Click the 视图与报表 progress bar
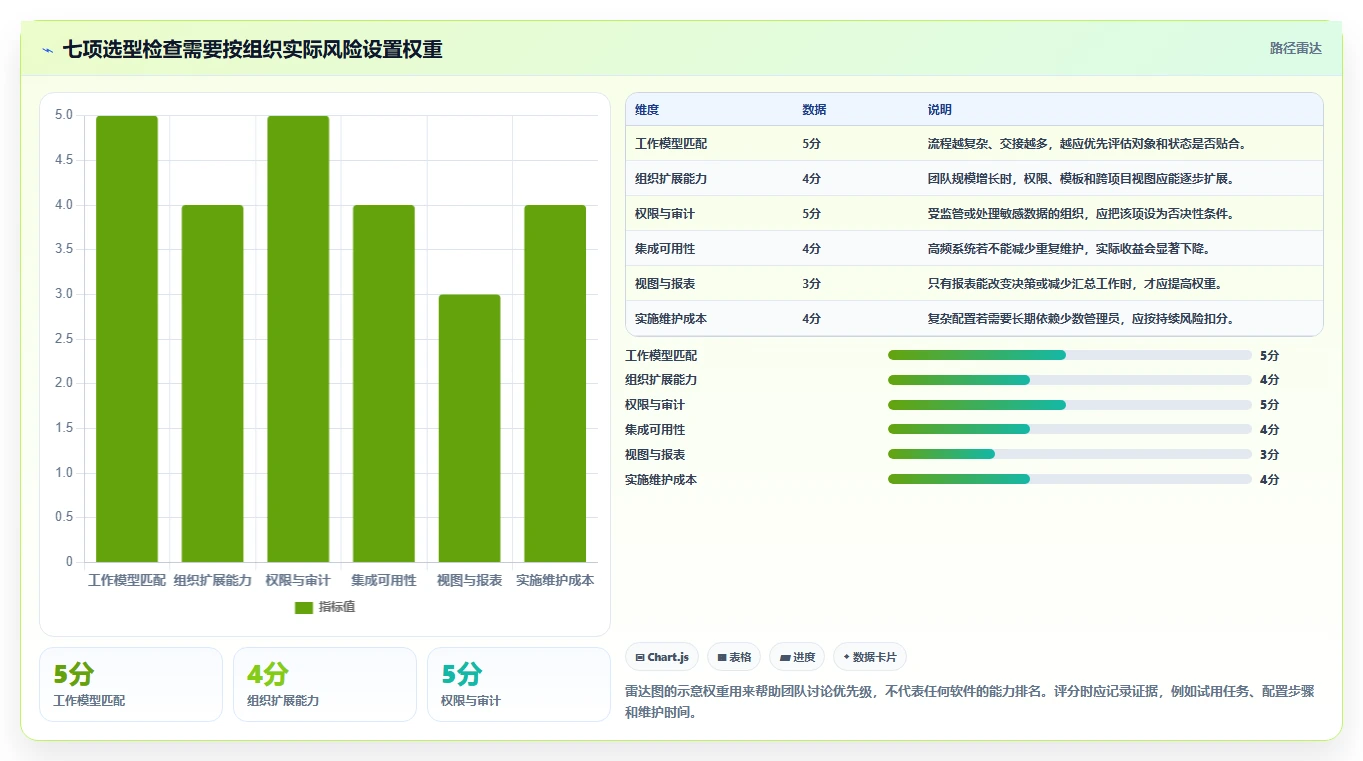Viewport: 1363px width, 761px height. point(1070,454)
